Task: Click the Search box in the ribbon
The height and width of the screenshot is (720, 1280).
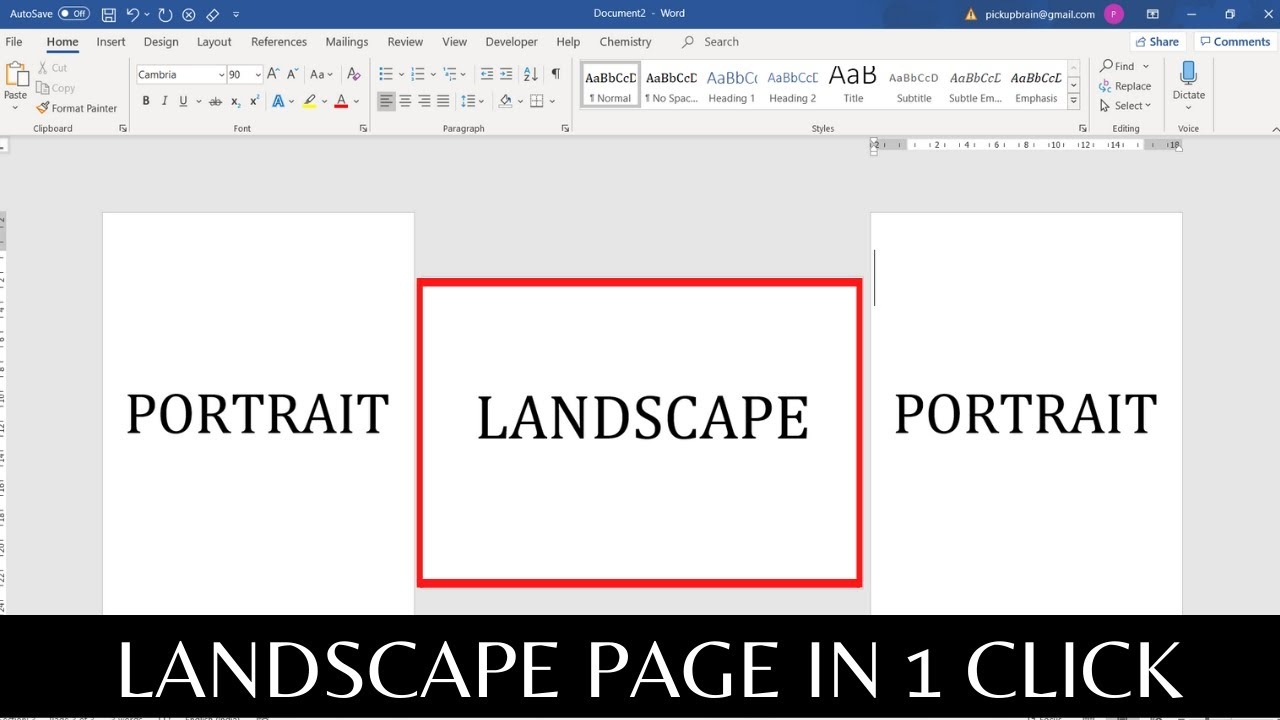Action: click(x=720, y=42)
